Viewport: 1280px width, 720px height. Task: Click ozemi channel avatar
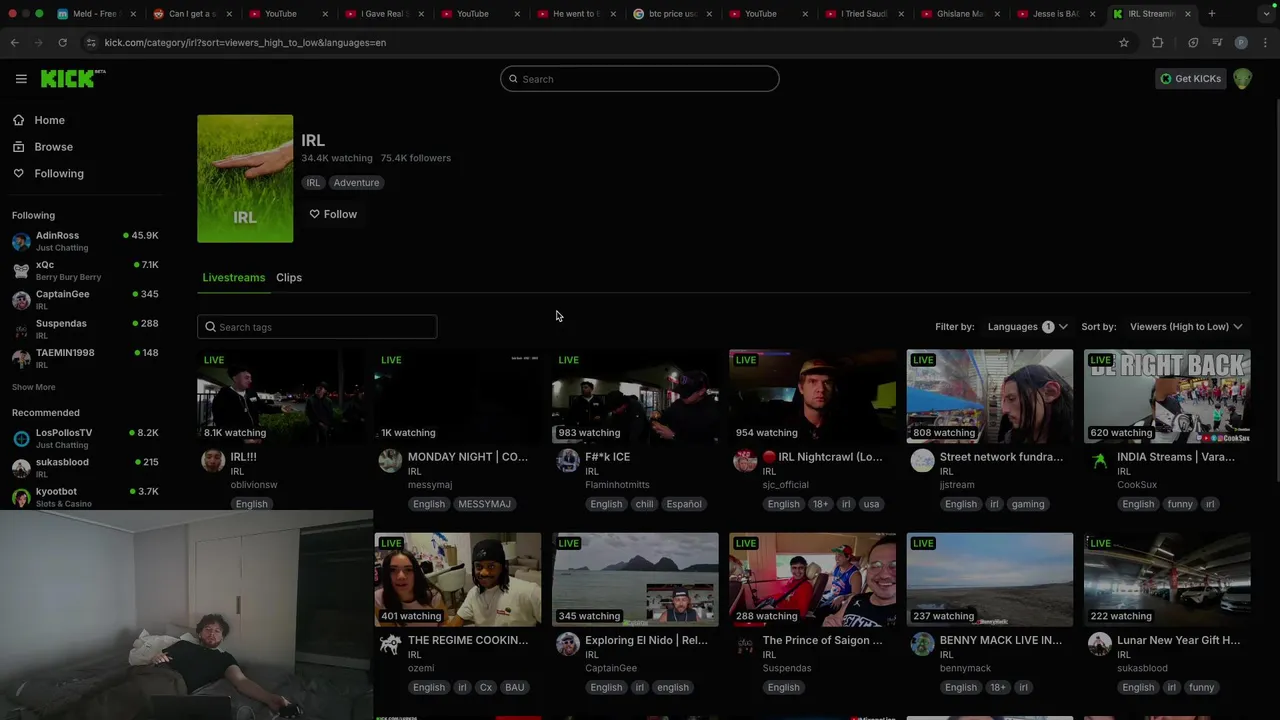tap(390, 644)
